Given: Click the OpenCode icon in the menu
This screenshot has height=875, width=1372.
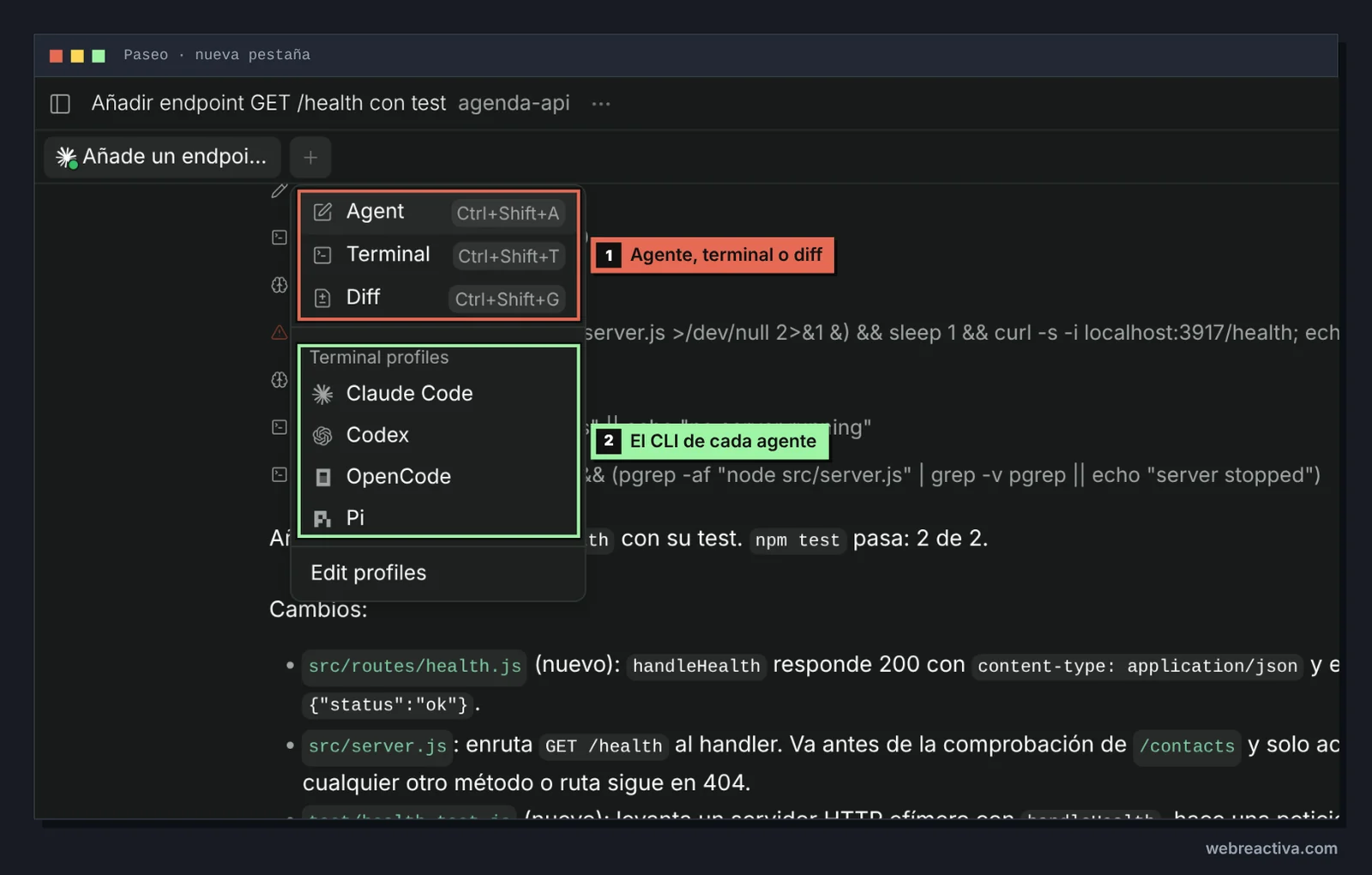Looking at the screenshot, I should tap(322, 477).
